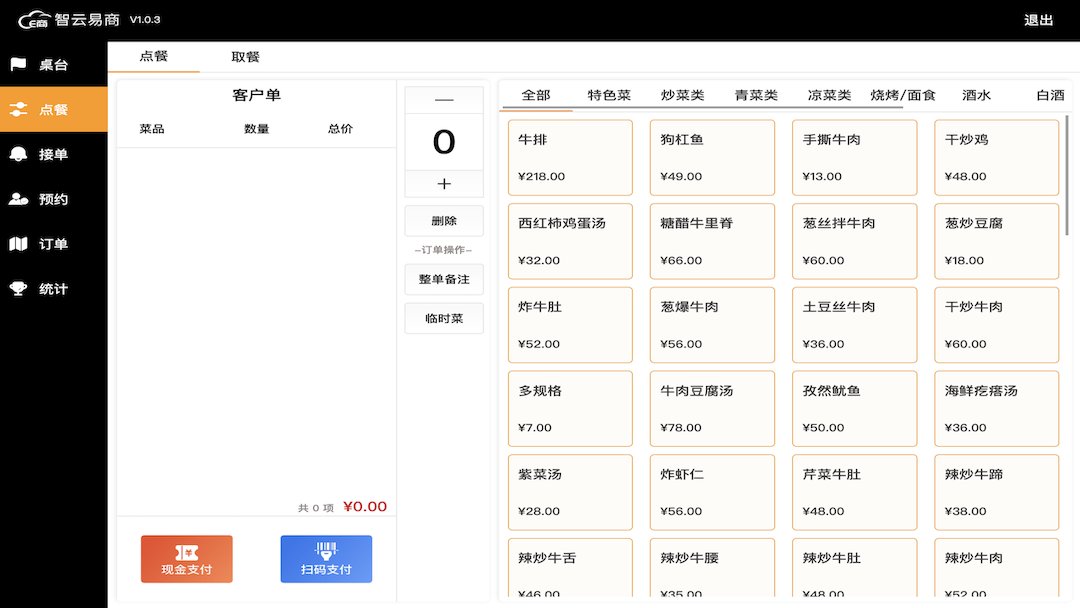
Task: Click the 智云易商 cloud logo
Action: coord(35,20)
